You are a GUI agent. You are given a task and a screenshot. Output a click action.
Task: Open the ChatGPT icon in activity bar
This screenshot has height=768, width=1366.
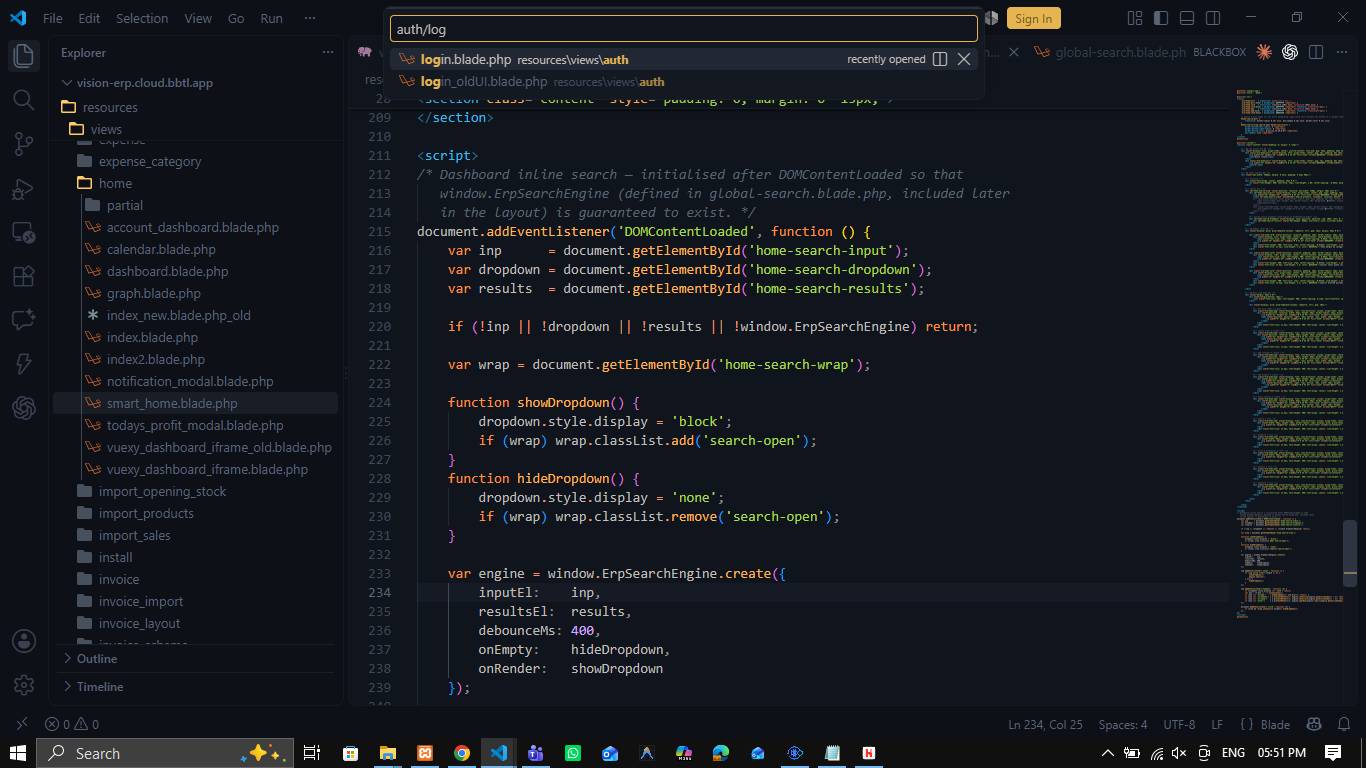[24, 408]
